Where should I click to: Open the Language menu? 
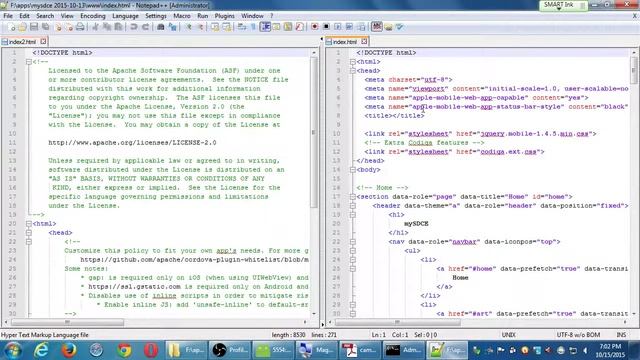[x=125, y=16]
